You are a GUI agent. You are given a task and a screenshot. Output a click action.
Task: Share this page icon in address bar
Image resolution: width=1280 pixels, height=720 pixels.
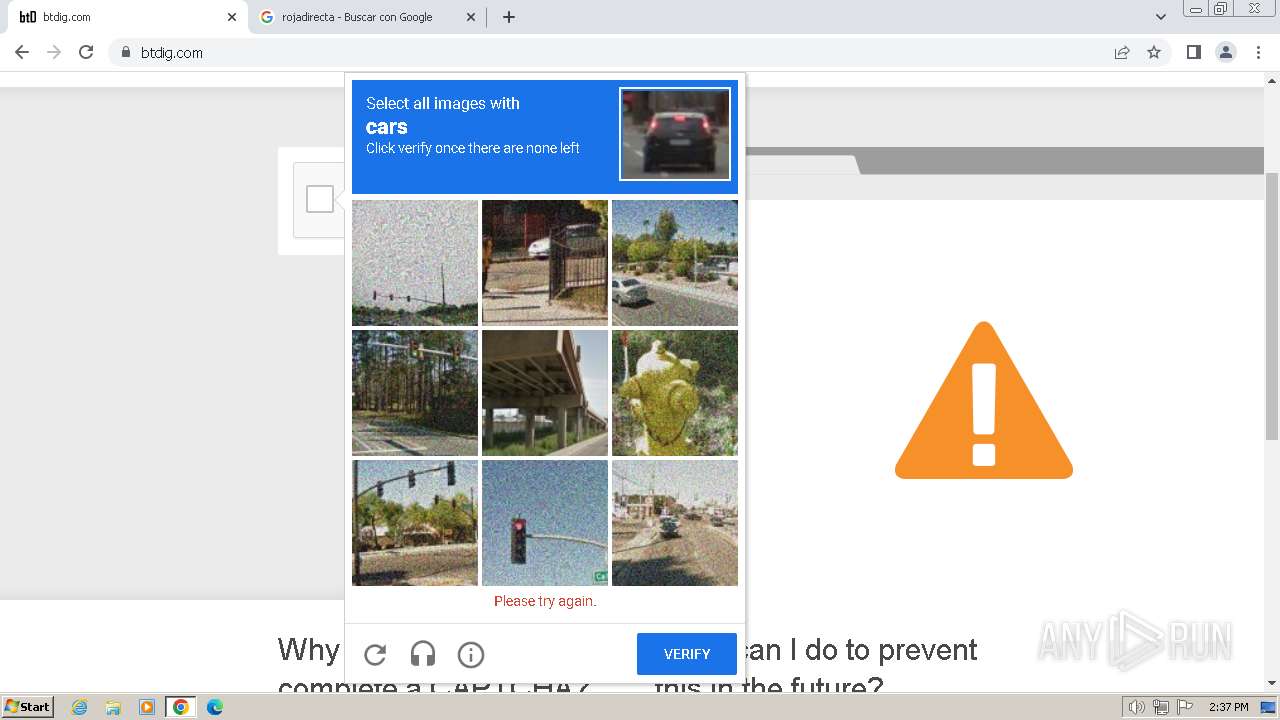pos(1122,52)
